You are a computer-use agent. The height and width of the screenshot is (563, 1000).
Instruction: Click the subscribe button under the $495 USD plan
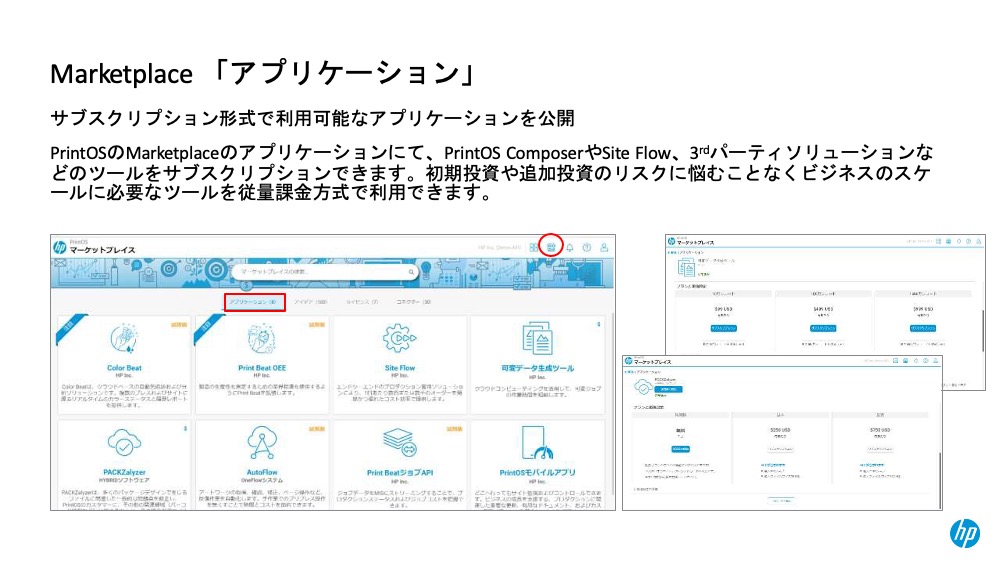click(x=823, y=328)
